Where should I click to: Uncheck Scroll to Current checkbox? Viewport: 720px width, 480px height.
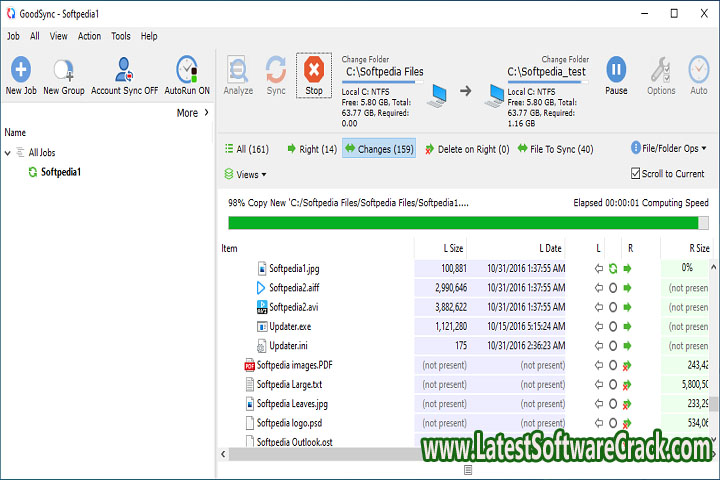[636, 174]
